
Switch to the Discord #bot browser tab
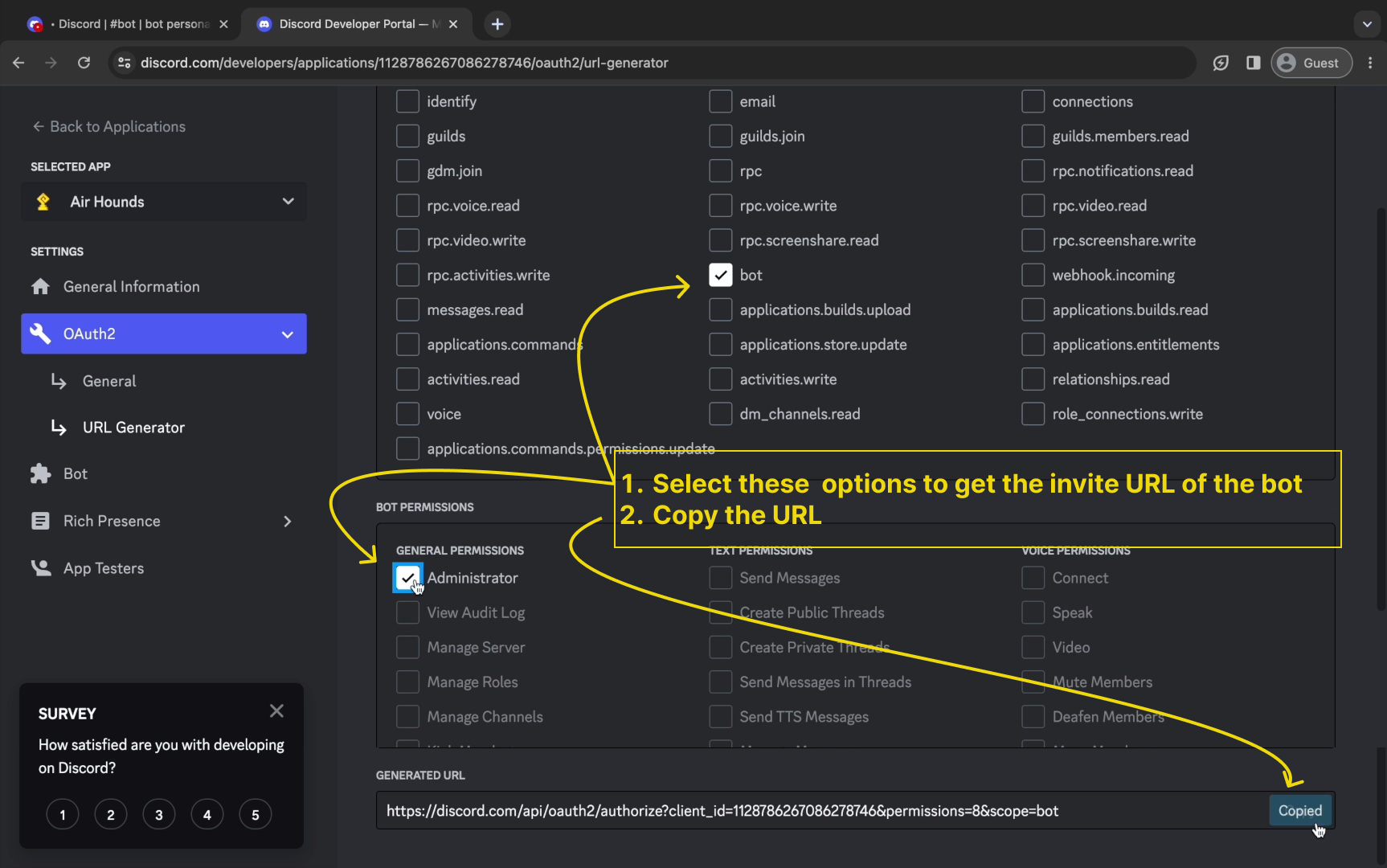tap(129, 24)
